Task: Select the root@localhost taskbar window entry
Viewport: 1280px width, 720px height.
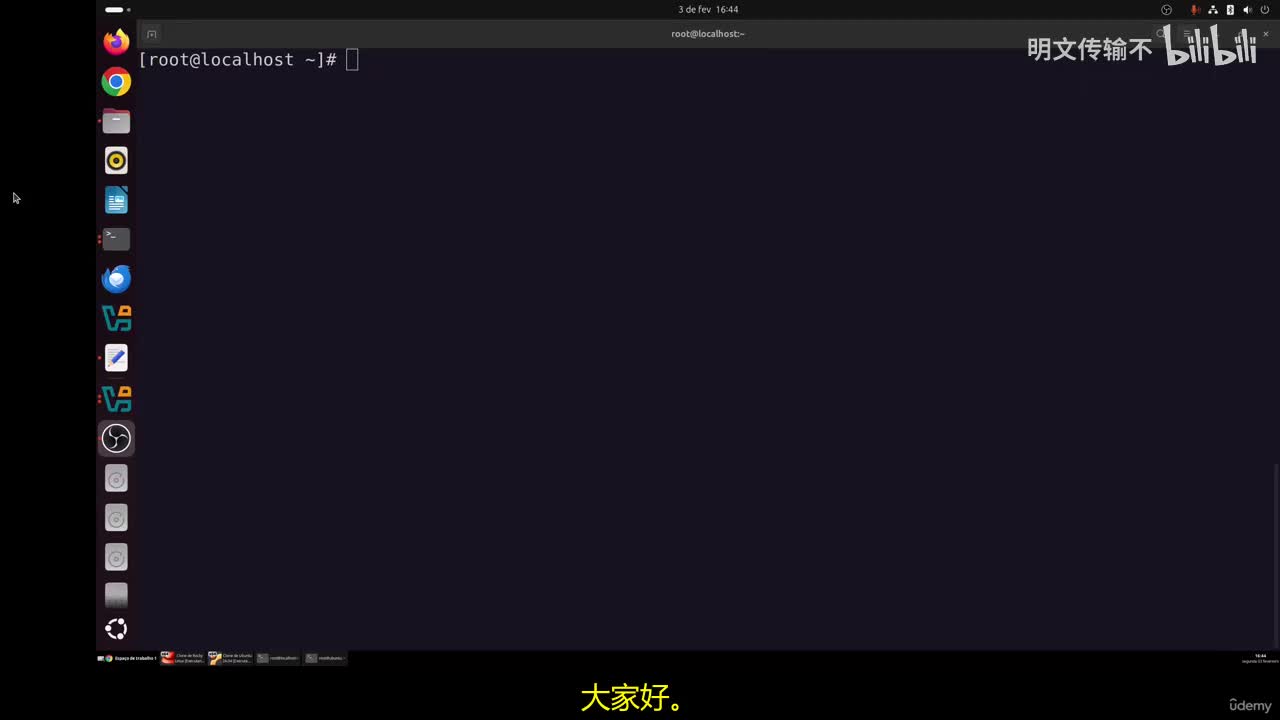Action: pos(278,658)
